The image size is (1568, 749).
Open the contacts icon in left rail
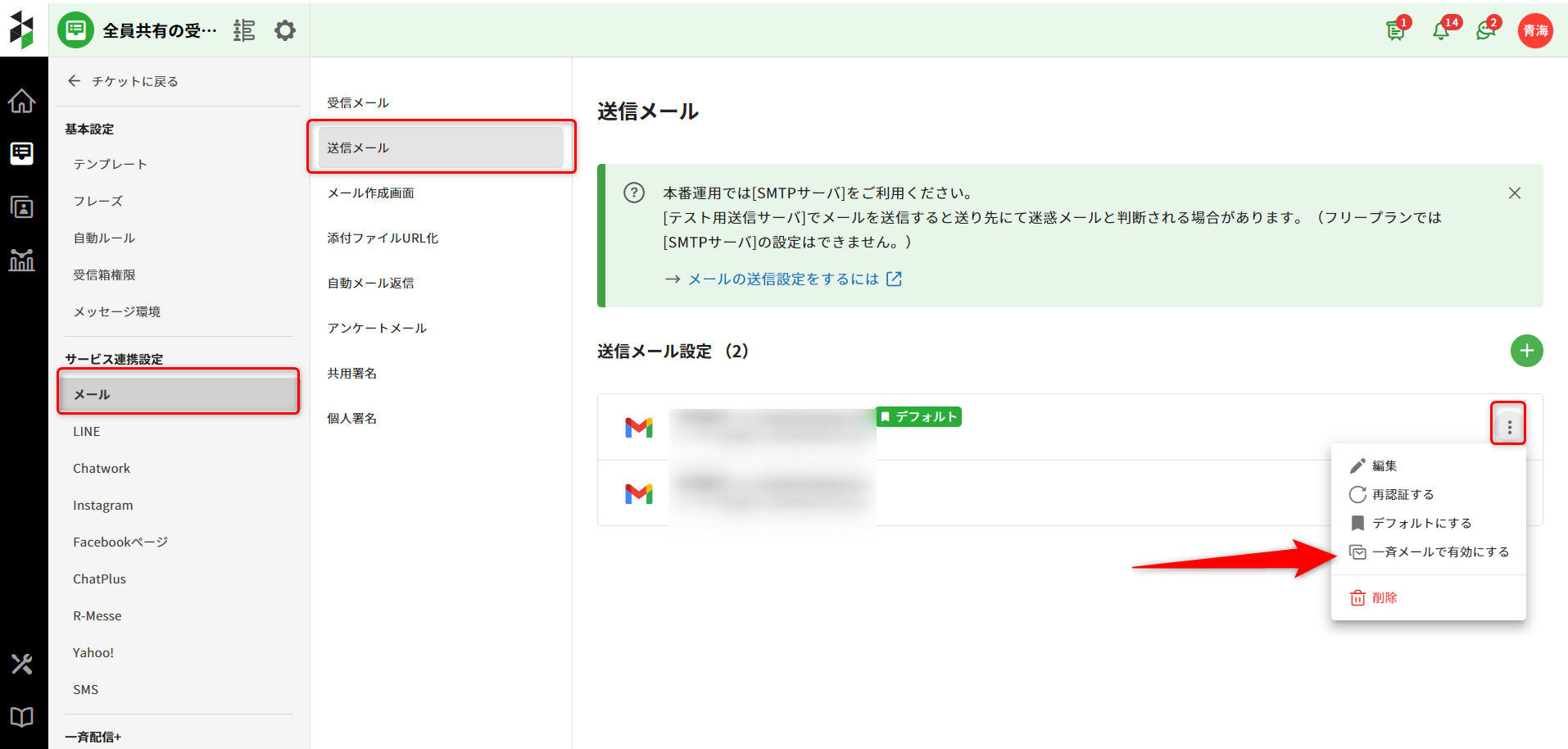point(22,207)
